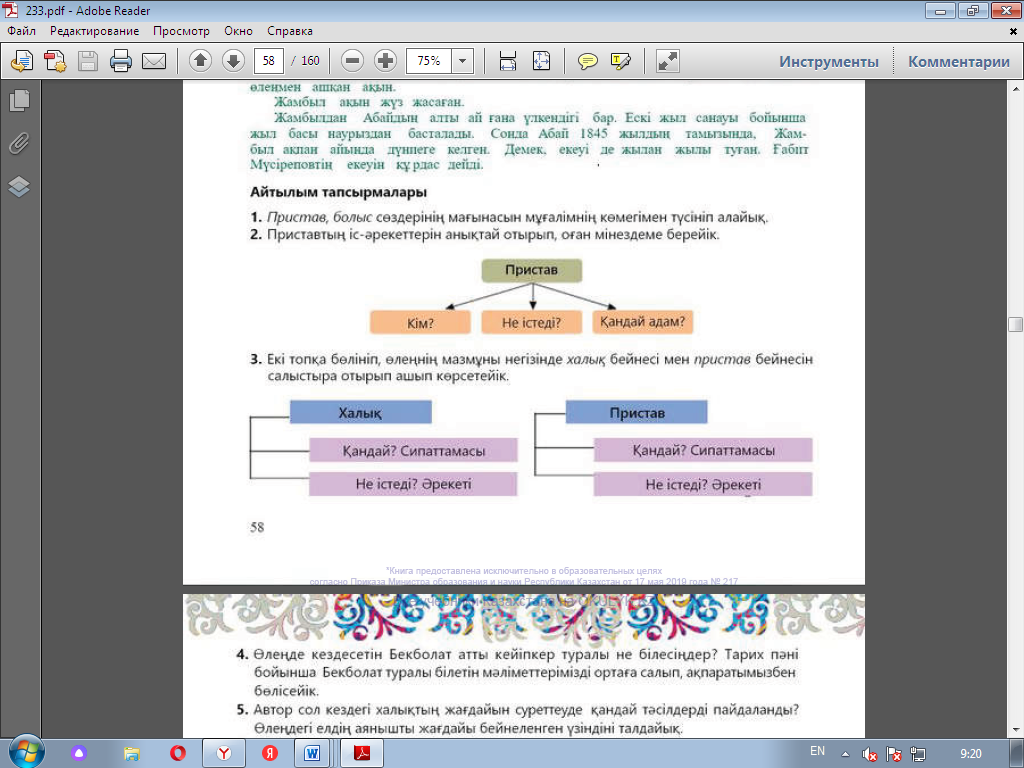Open the Просмотр menu

[182, 31]
